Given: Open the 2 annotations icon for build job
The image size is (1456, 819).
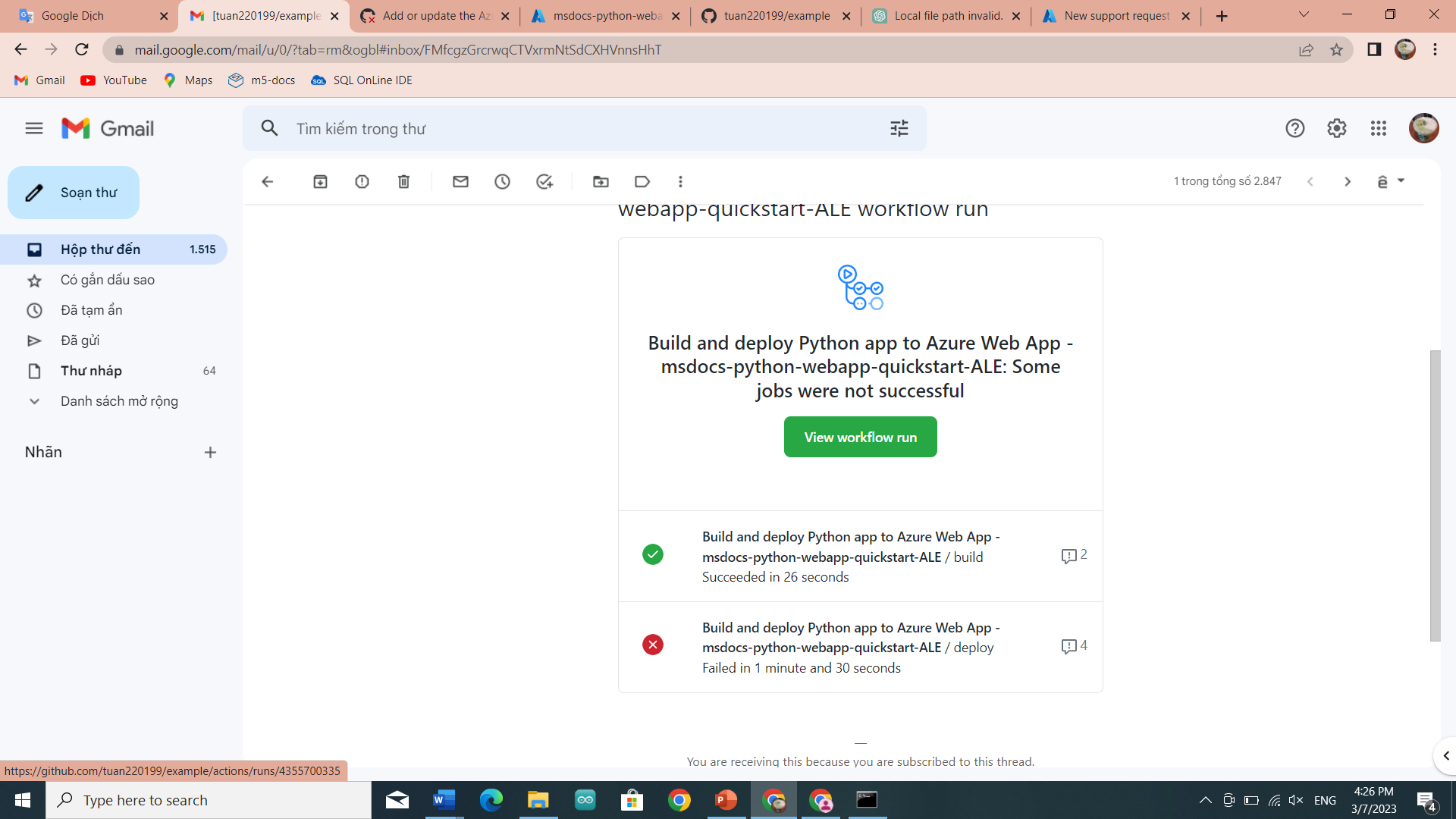Looking at the screenshot, I should [x=1074, y=556].
